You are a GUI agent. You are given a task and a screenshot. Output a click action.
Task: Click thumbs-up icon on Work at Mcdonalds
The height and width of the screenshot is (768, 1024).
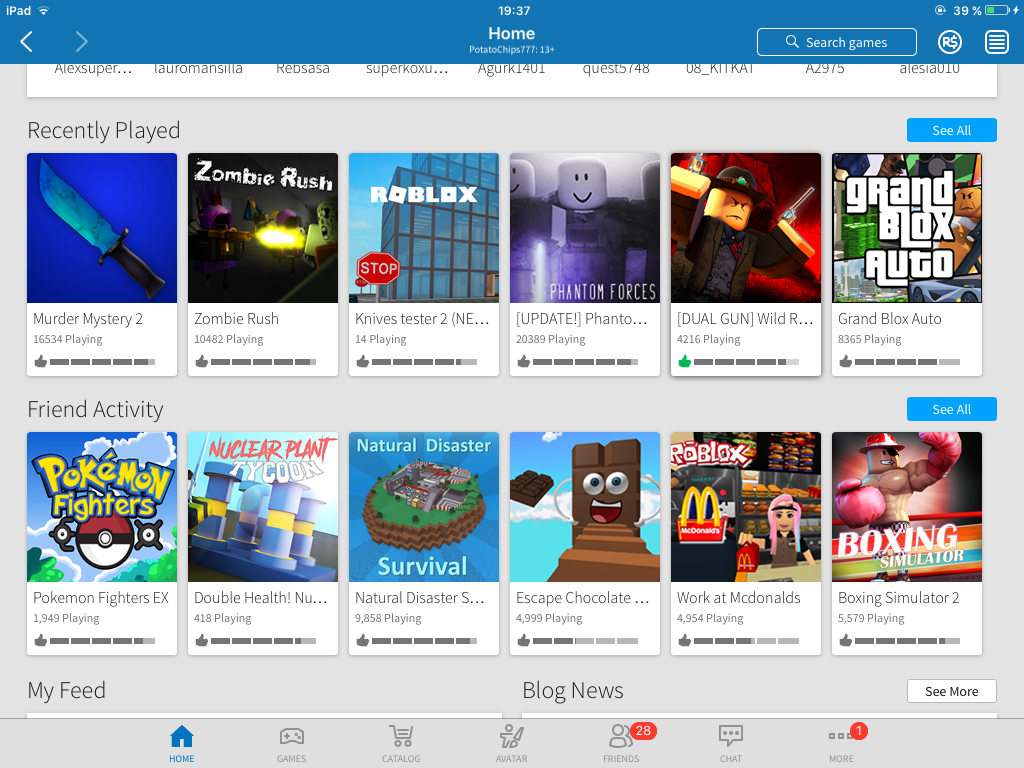click(x=684, y=640)
